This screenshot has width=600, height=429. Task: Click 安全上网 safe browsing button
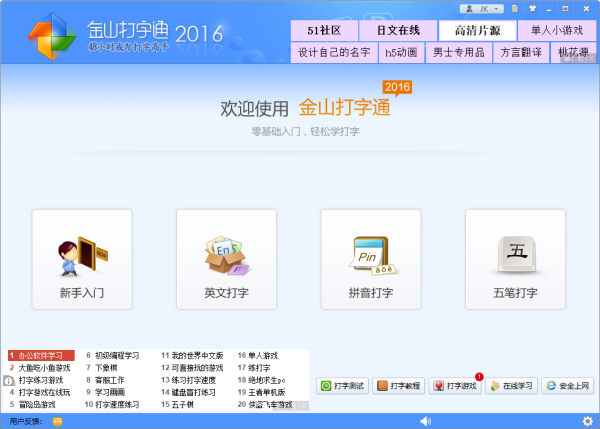[567, 385]
